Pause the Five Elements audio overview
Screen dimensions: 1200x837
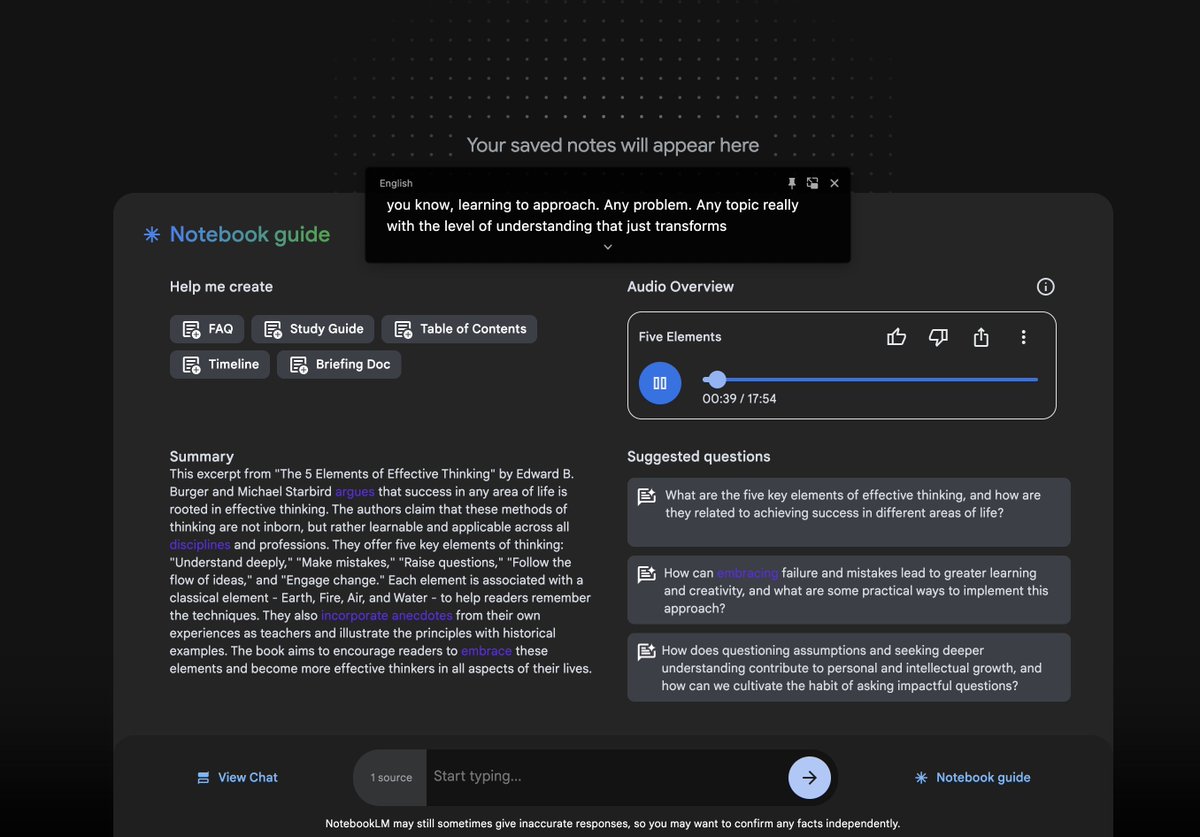pyautogui.click(x=660, y=383)
